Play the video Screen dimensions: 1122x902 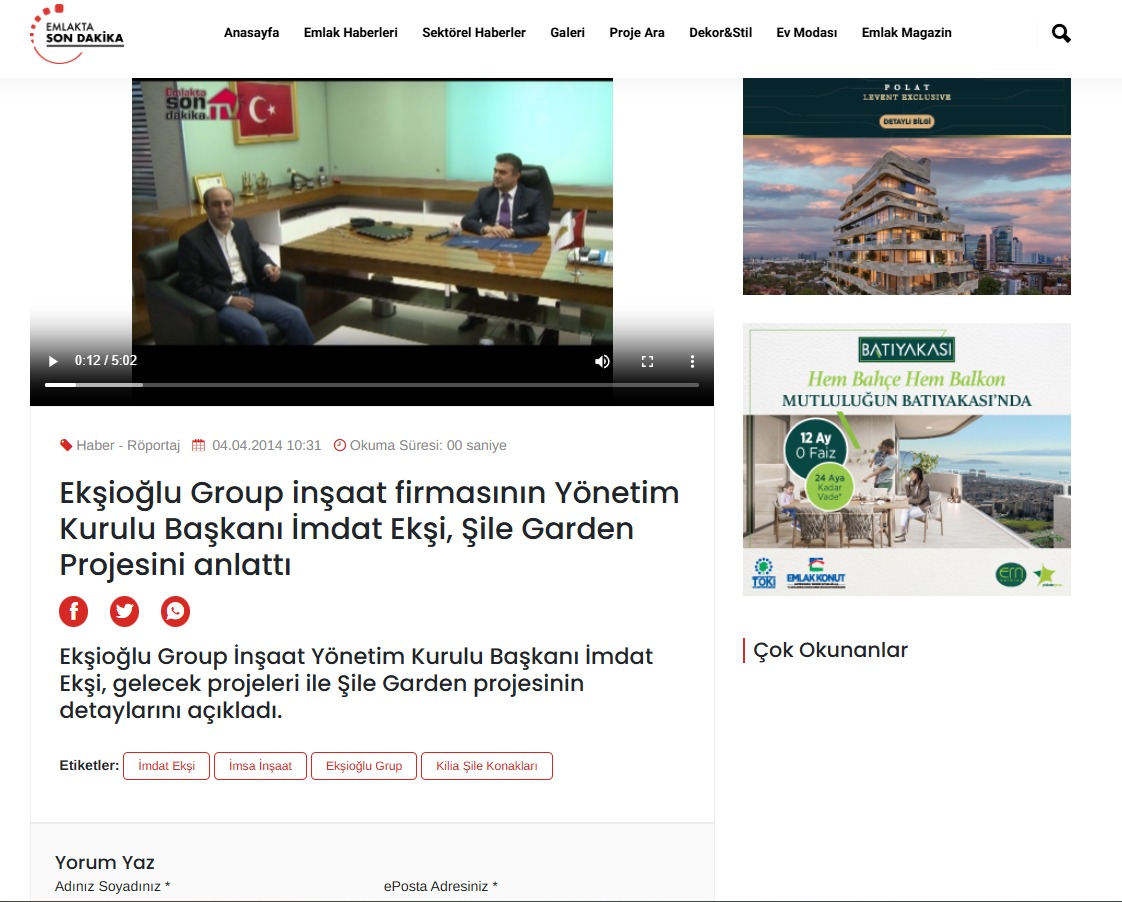[52, 361]
